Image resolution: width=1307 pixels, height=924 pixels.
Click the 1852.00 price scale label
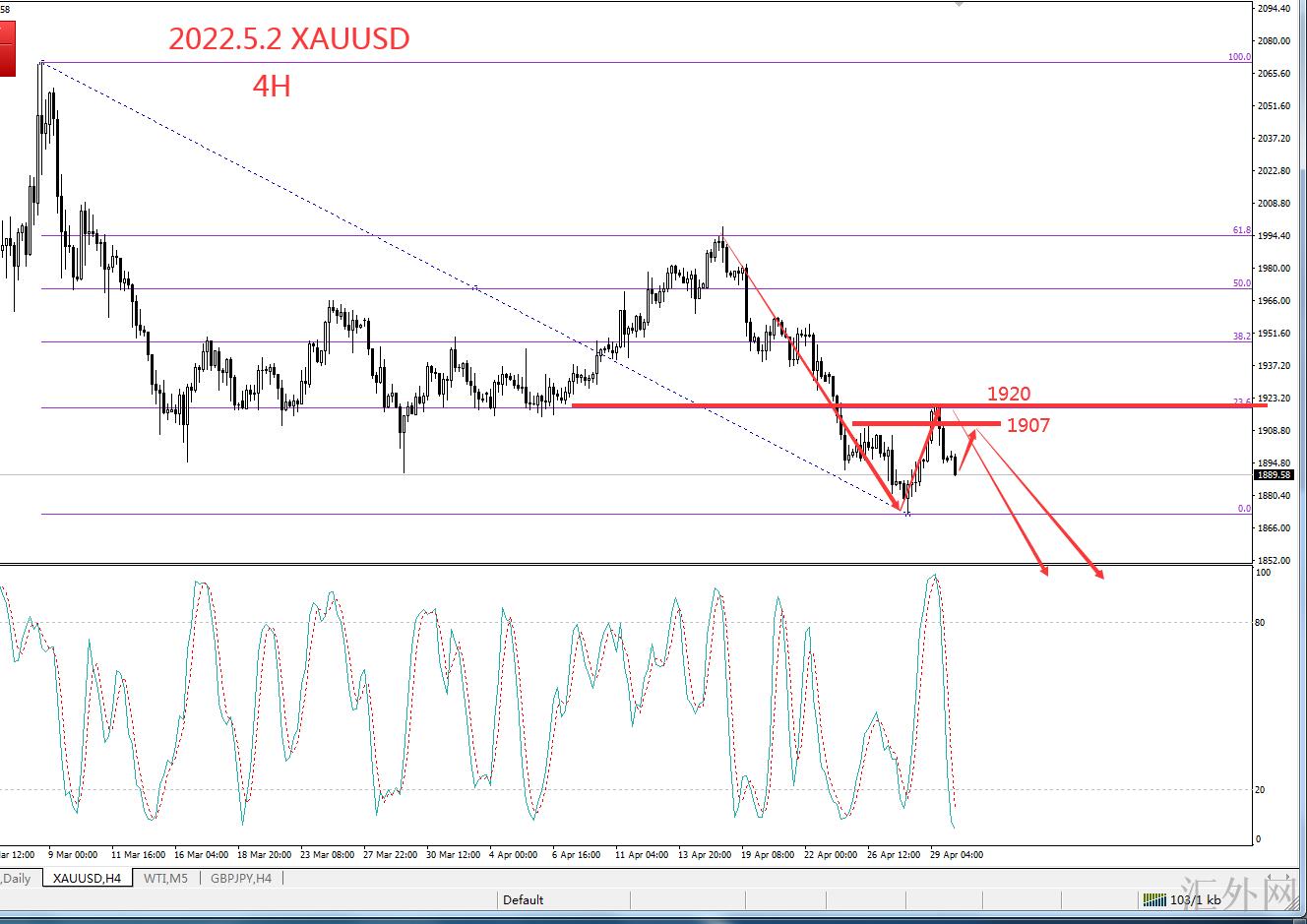coord(1274,561)
